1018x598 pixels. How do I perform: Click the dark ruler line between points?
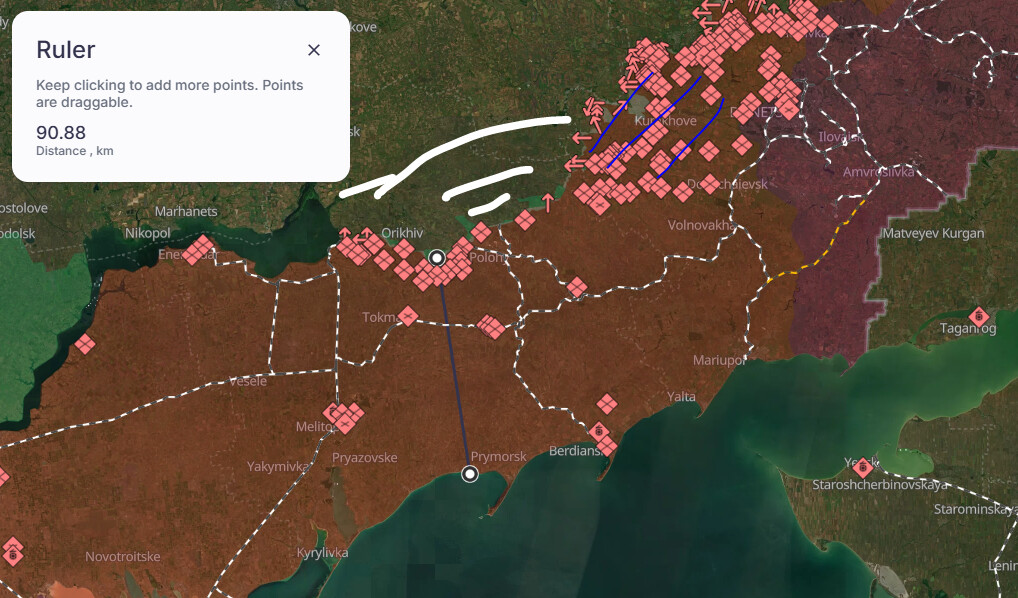pos(454,366)
